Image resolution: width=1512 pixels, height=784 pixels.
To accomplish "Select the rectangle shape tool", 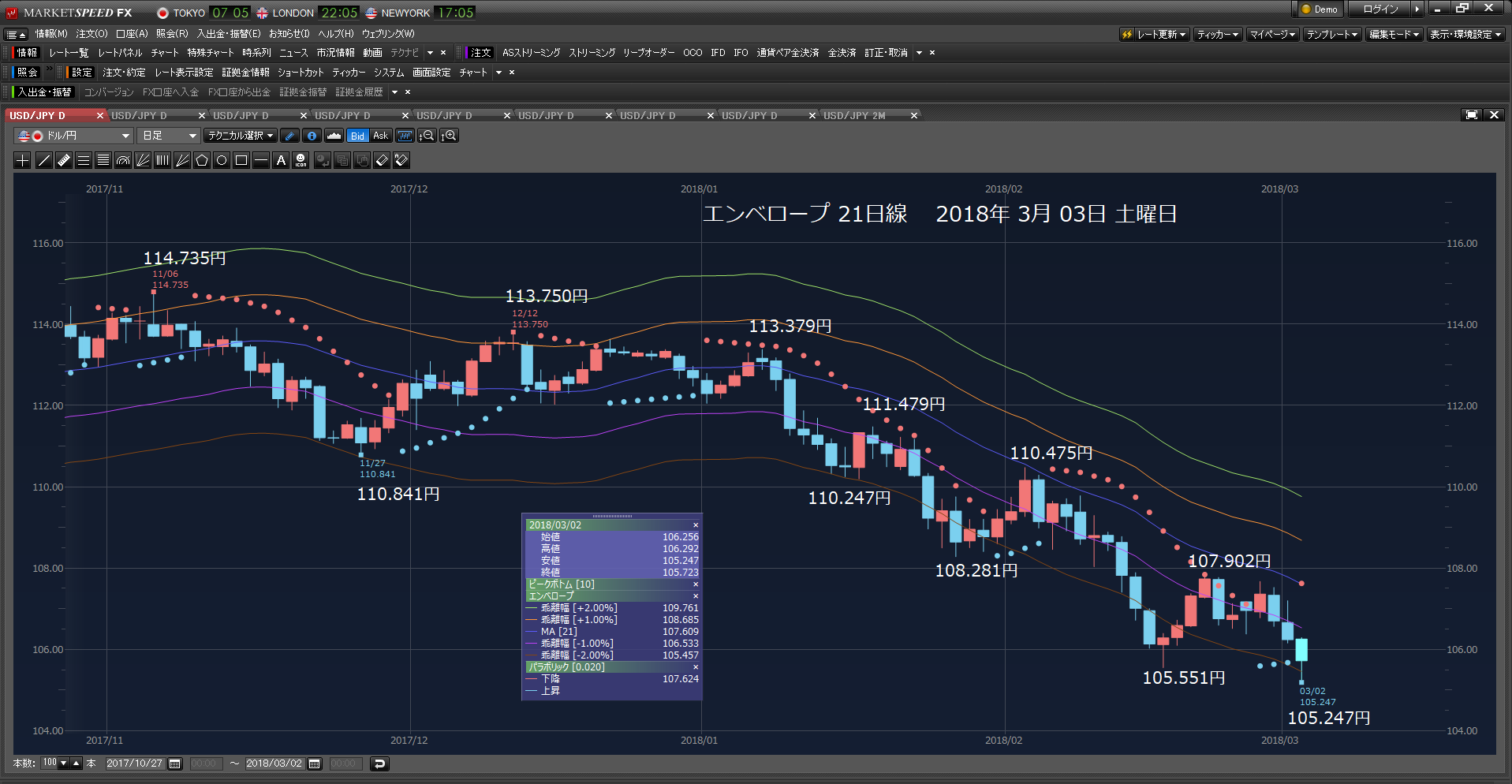I will [241, 161].
